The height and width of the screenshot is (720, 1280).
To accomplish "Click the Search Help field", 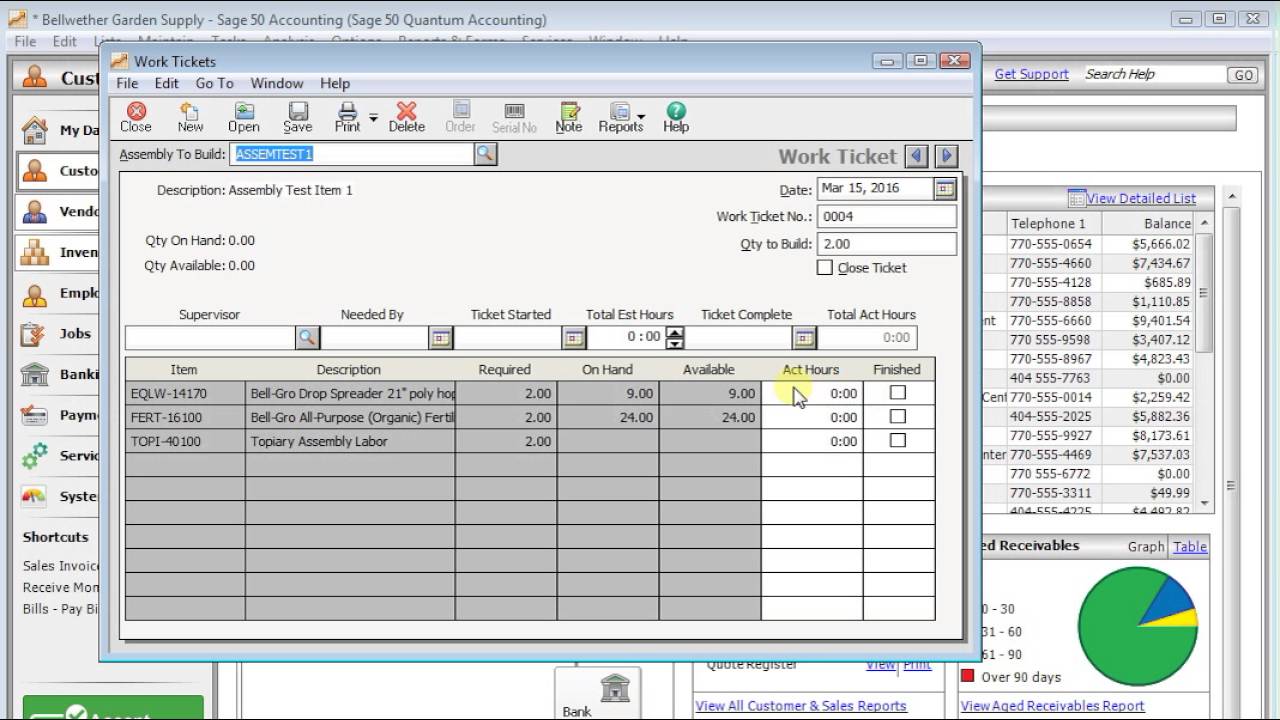I will click(1154, 74).
